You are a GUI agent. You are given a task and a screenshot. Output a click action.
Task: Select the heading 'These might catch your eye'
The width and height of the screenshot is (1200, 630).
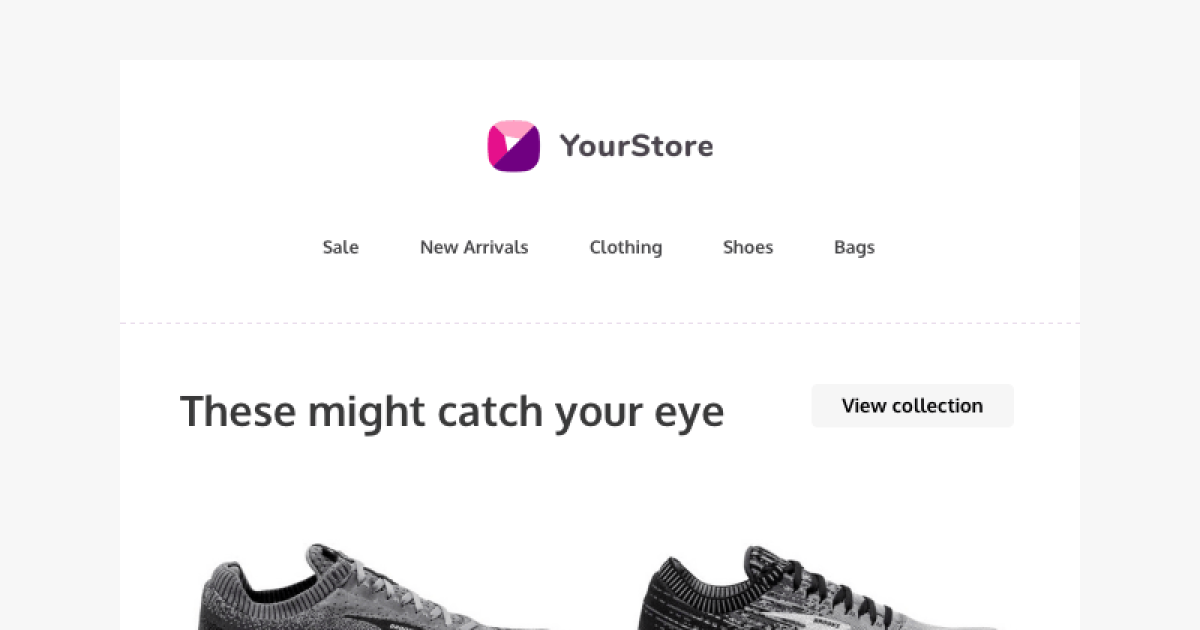tap(451, 410)
